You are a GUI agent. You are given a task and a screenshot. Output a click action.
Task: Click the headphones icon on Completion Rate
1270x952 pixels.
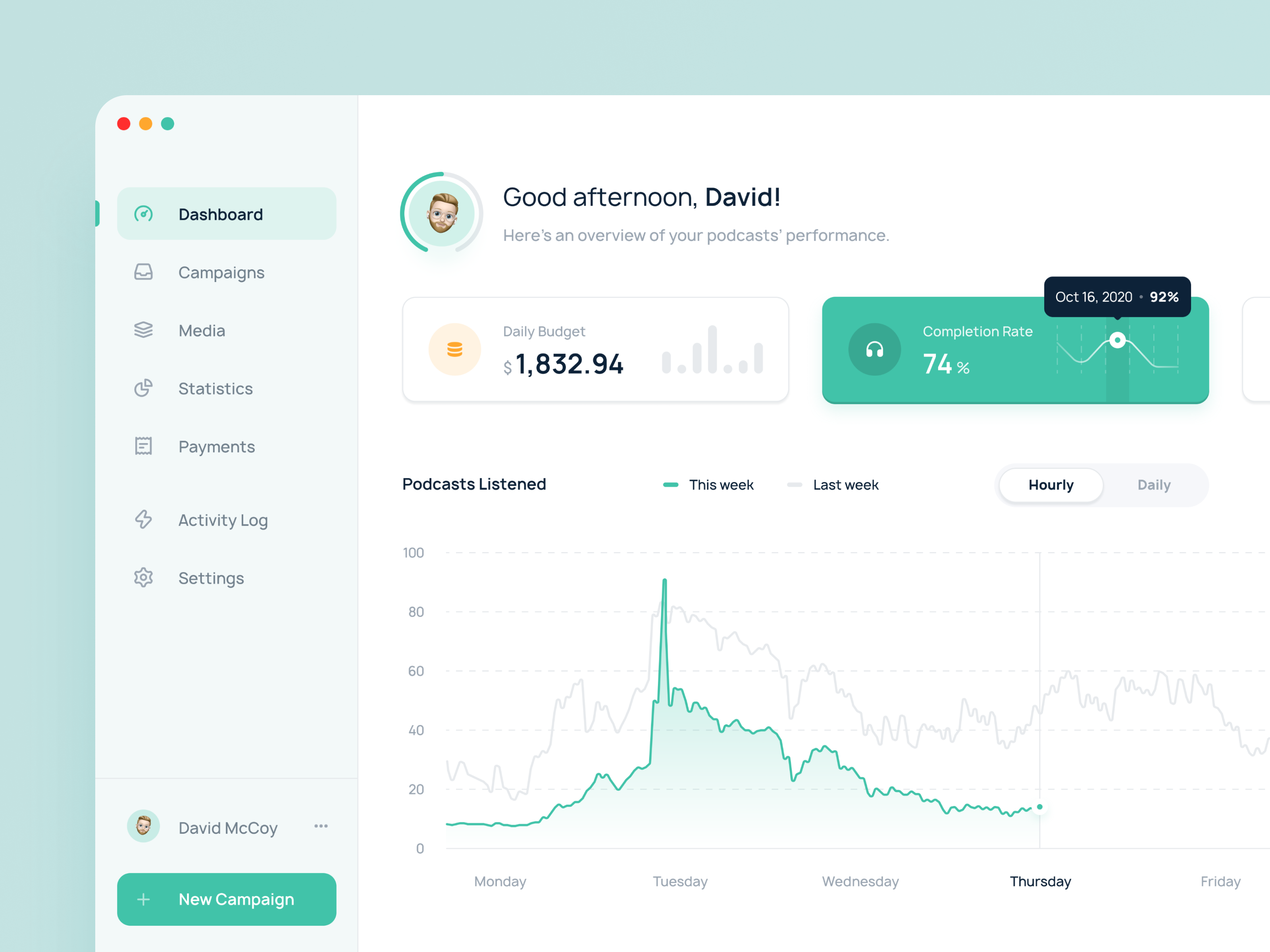(874, 349)
